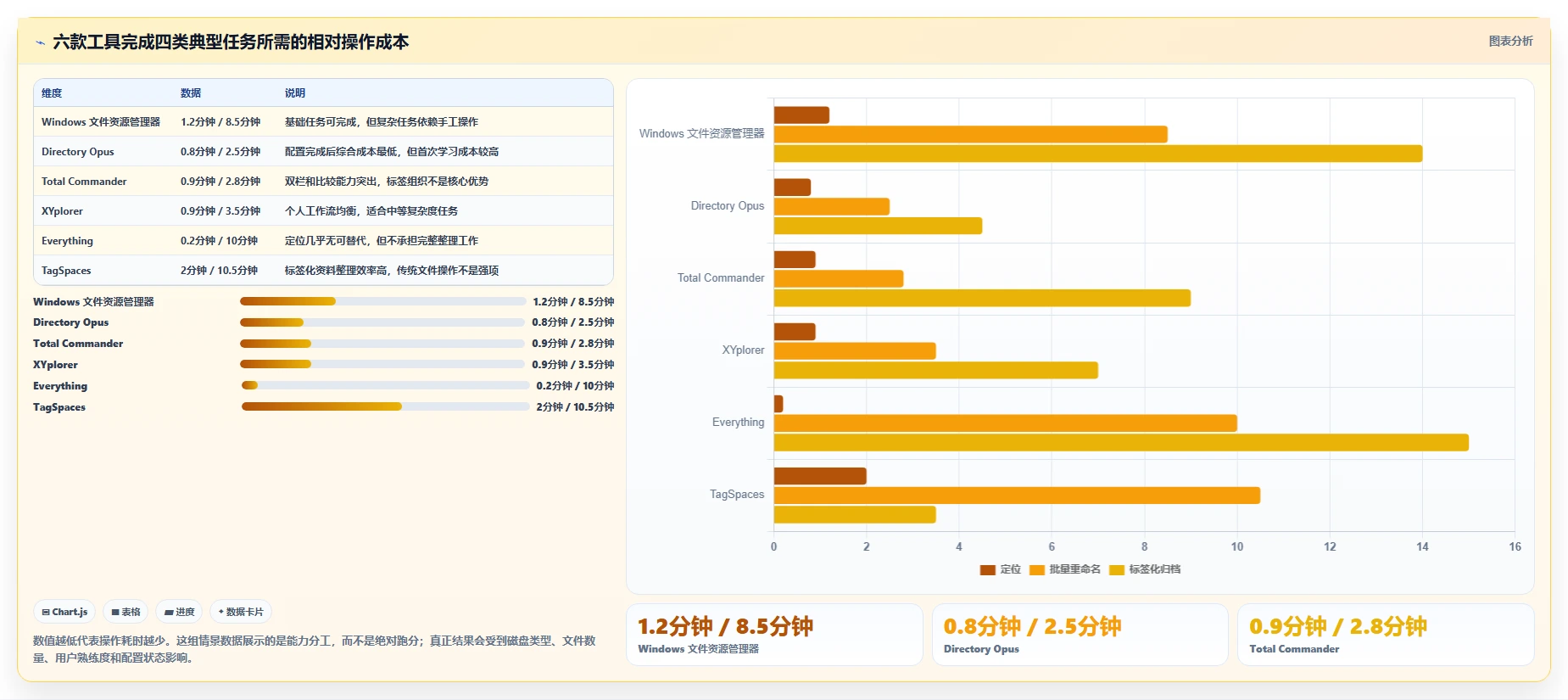This screenshot has width=1568, height=700.
Task: Toggle the 标签化归档 legend series
Action: point(1144,569)
